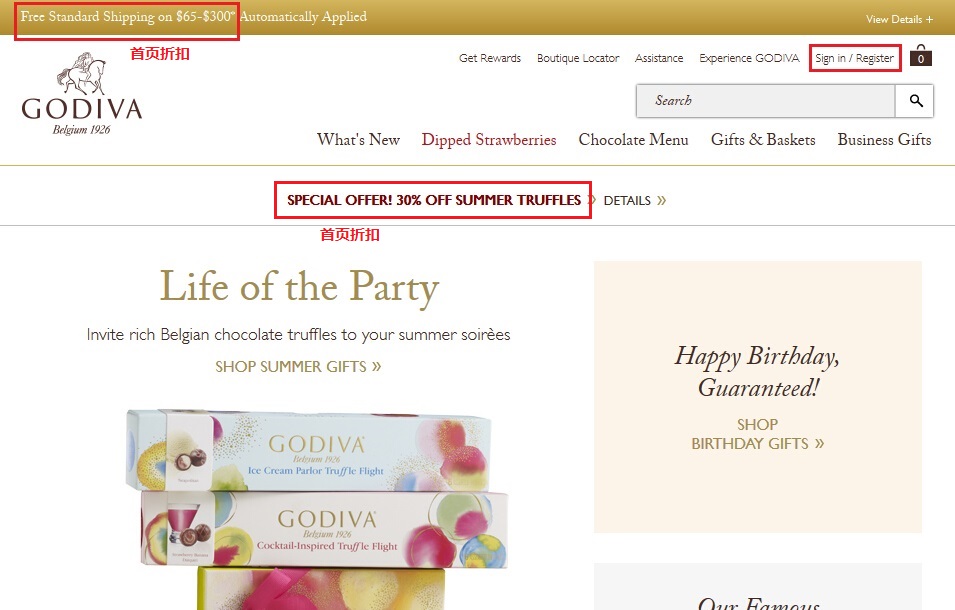Select Dipped Strawberries menu item
Screen dimensions: 955x610
tap(489, 140)
